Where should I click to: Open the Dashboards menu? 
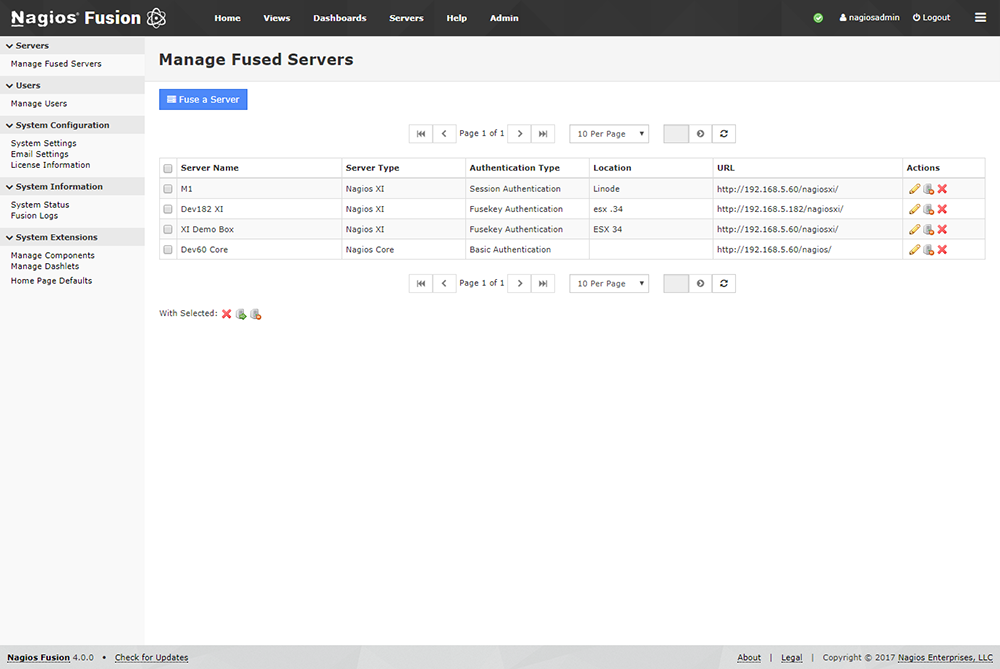[x=340, y=18]
